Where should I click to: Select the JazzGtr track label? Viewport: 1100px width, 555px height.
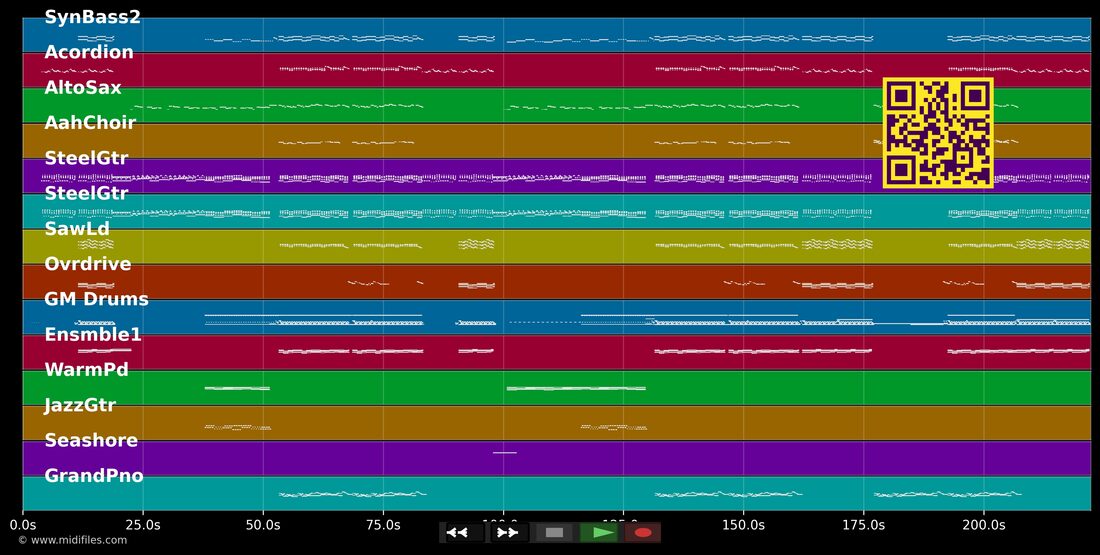80,406
